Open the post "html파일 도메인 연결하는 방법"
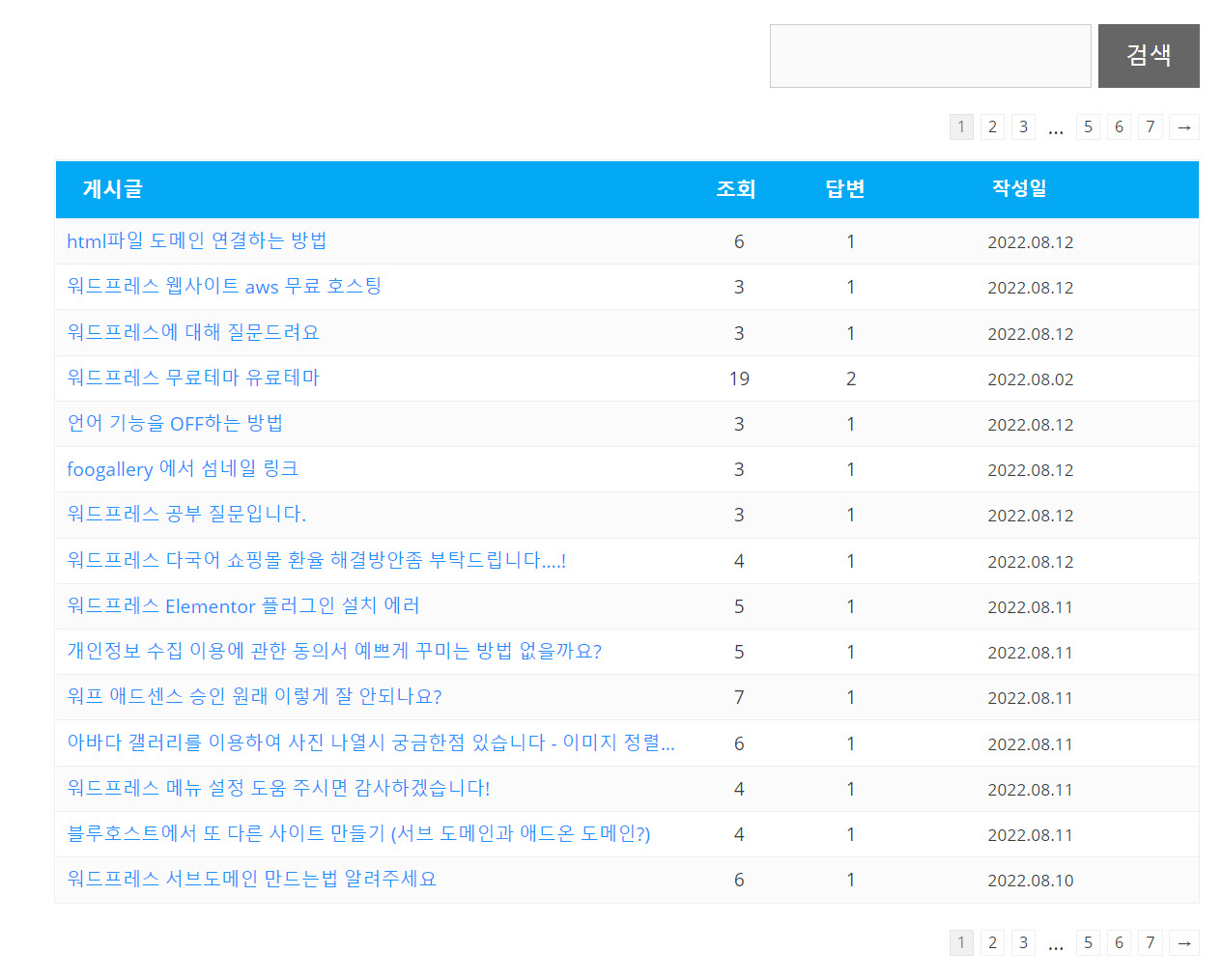Screen dimensions: 1222x980 point(197,240)
